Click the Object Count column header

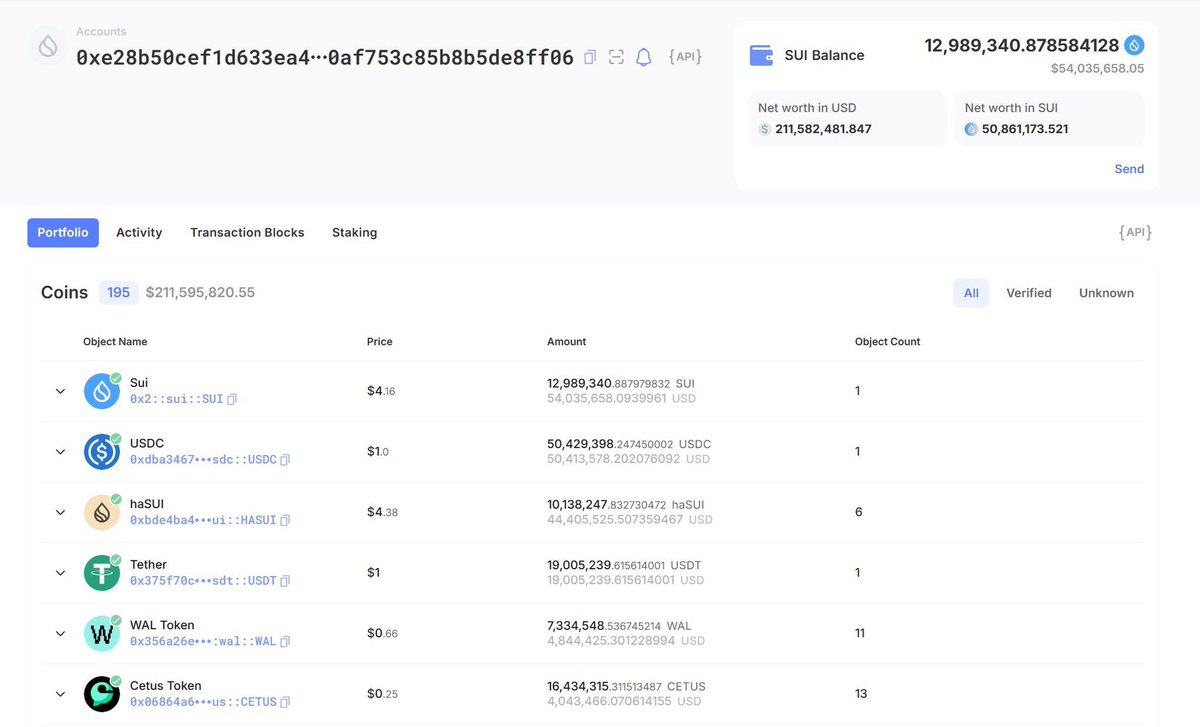point(888,342)
